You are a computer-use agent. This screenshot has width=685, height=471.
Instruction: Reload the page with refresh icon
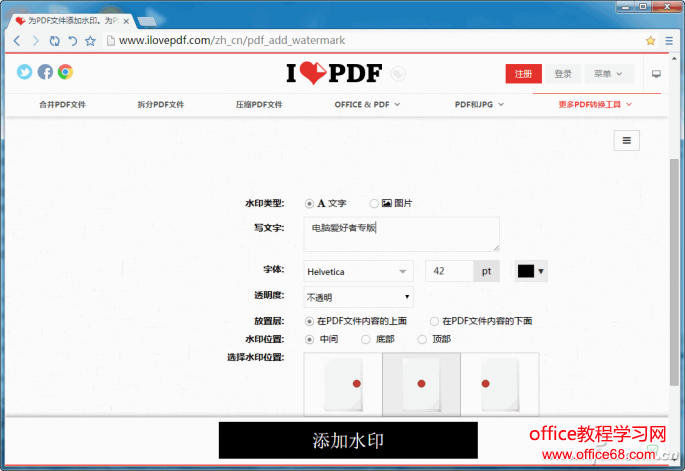click(x=54, y=41)
